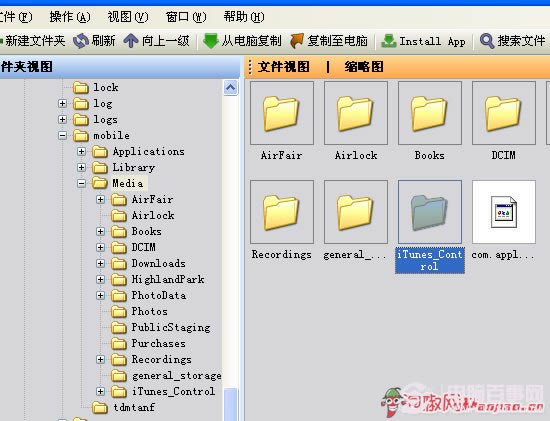550x421 pixels.
Task: Switch to the 缩略图 tab
Action: pos(364,67)
